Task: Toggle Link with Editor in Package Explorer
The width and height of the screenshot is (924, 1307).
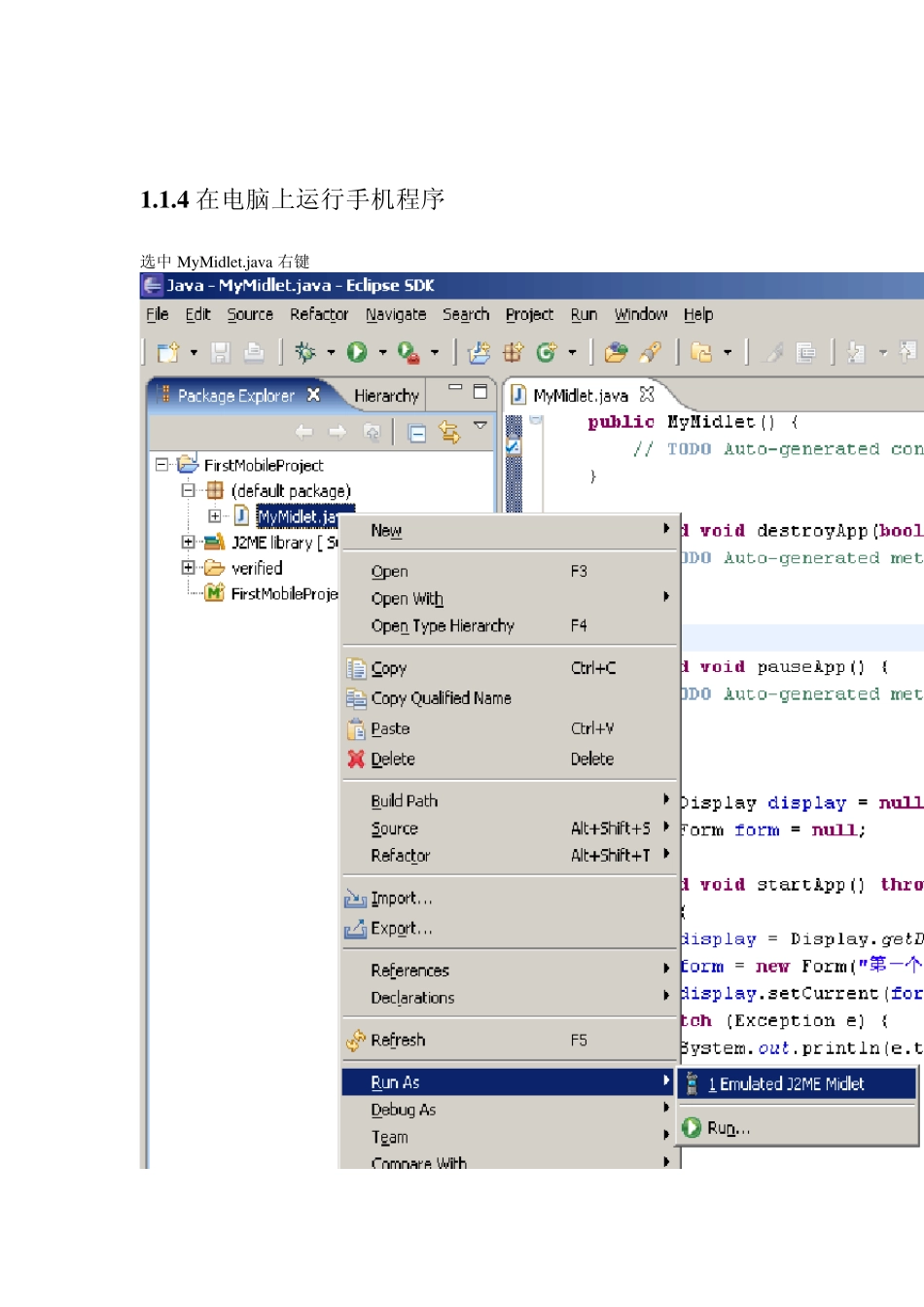Action: coord(448,433)
